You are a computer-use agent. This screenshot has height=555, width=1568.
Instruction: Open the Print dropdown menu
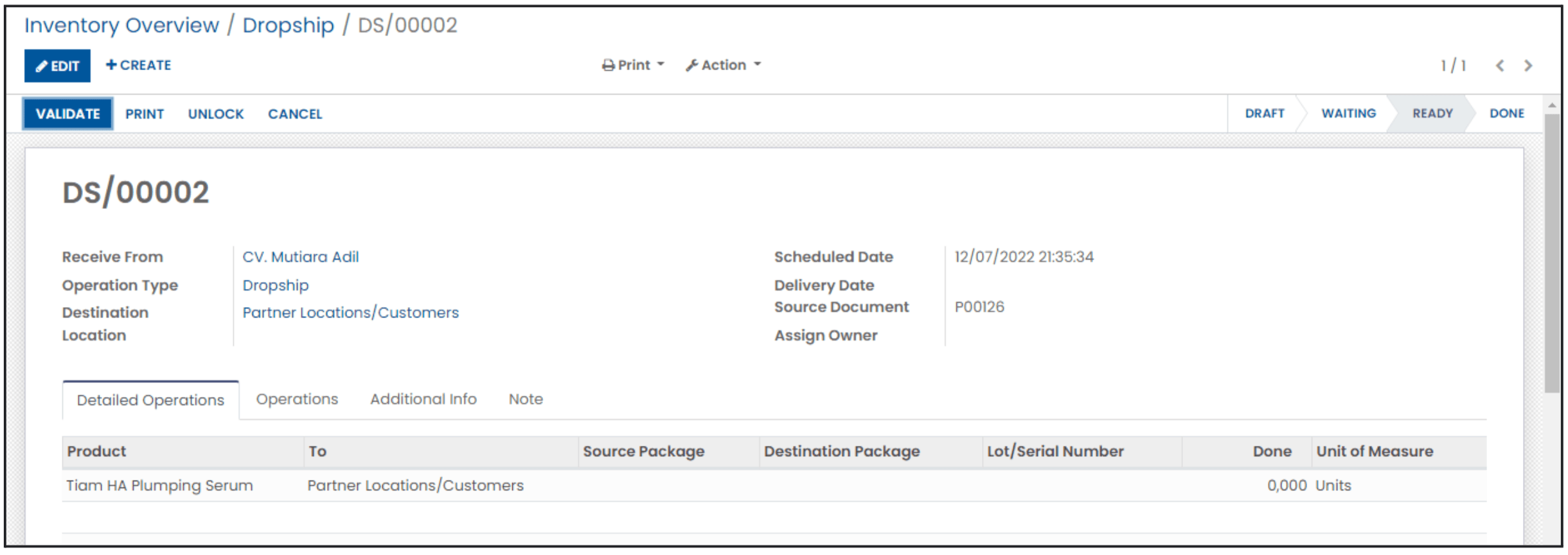click(x=633, y=65)
